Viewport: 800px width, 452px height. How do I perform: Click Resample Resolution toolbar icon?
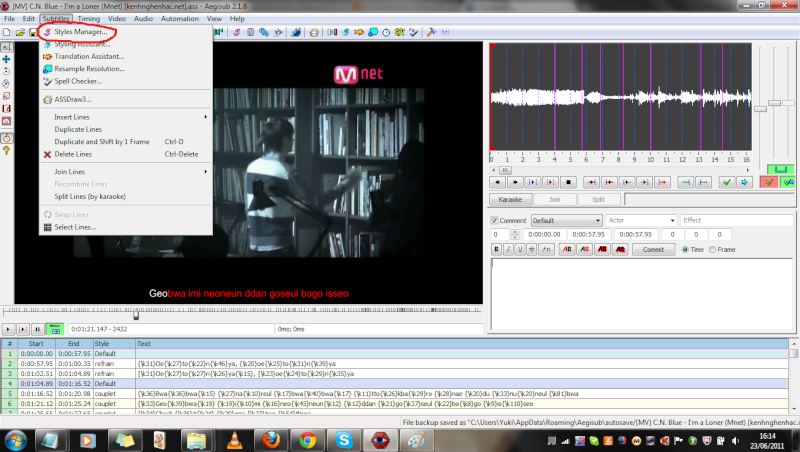click(x=373, y=32)
